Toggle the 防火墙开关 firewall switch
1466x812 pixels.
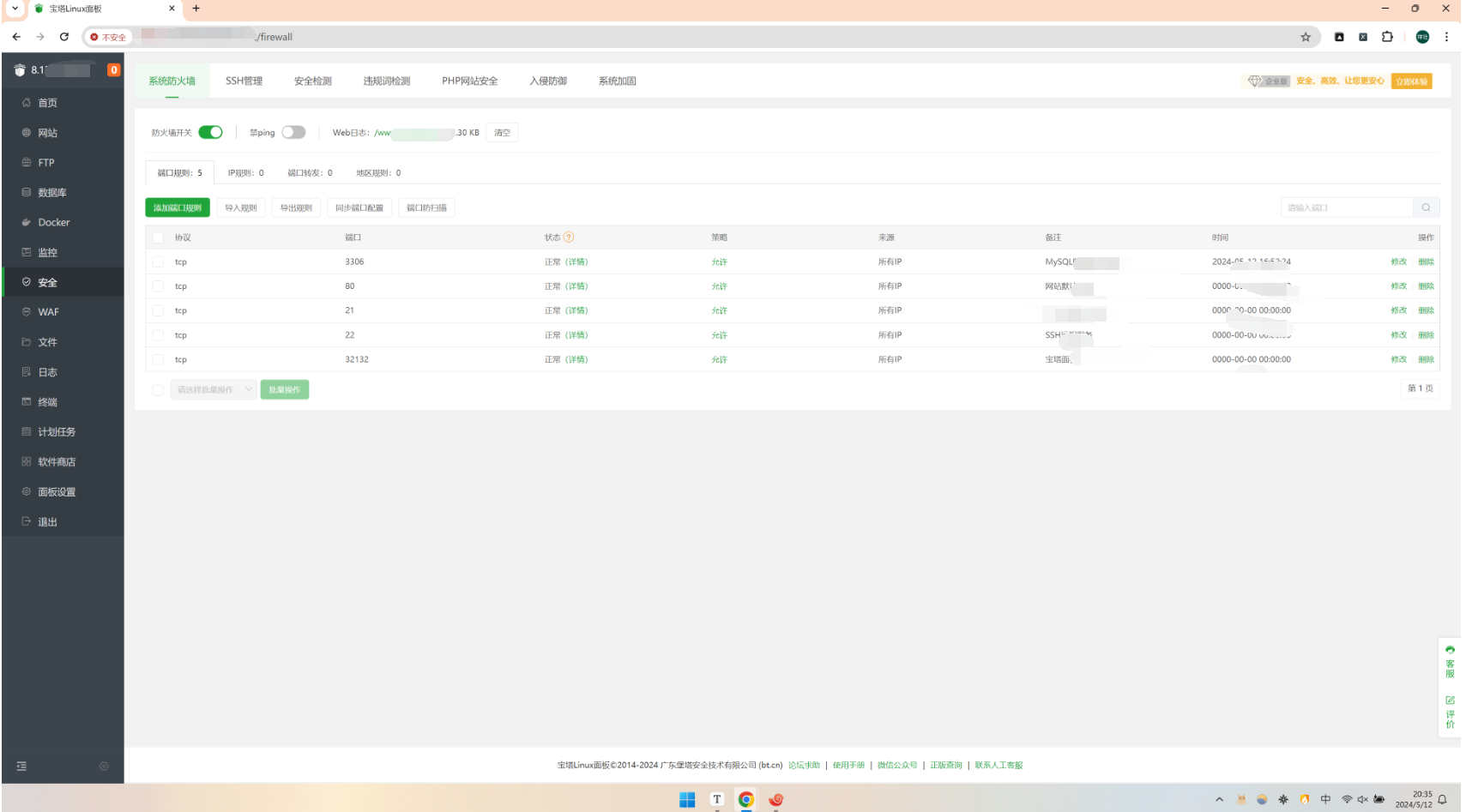pyautogui.click(x=210, y=132)
